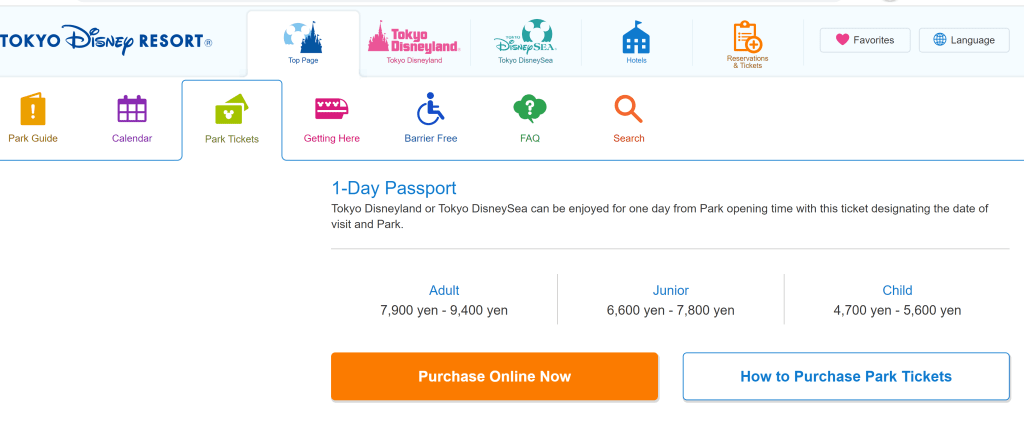
Task: Click the Favorites heart button
Action: (865, 40)
